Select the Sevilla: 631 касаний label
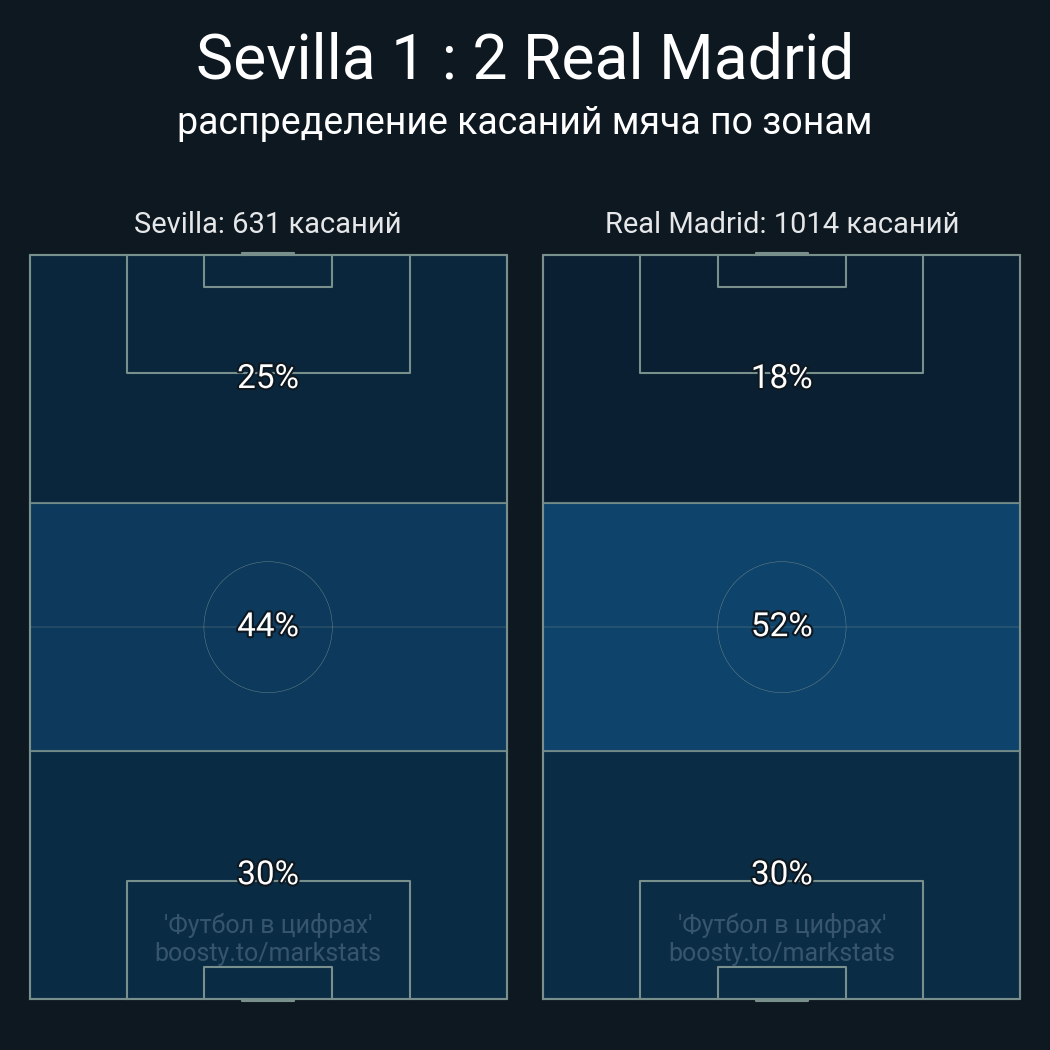This screenshot has height=1050, width=1050. [x=267, y=223]
